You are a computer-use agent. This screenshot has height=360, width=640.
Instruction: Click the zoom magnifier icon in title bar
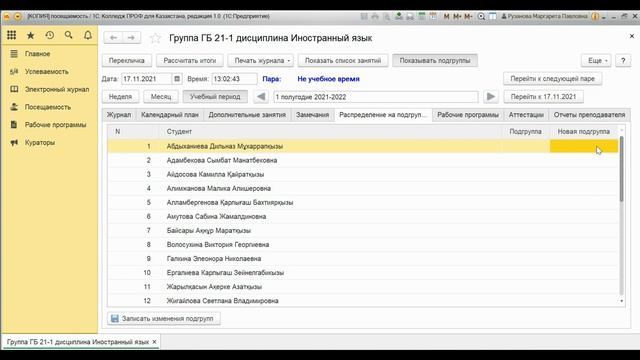481,16
